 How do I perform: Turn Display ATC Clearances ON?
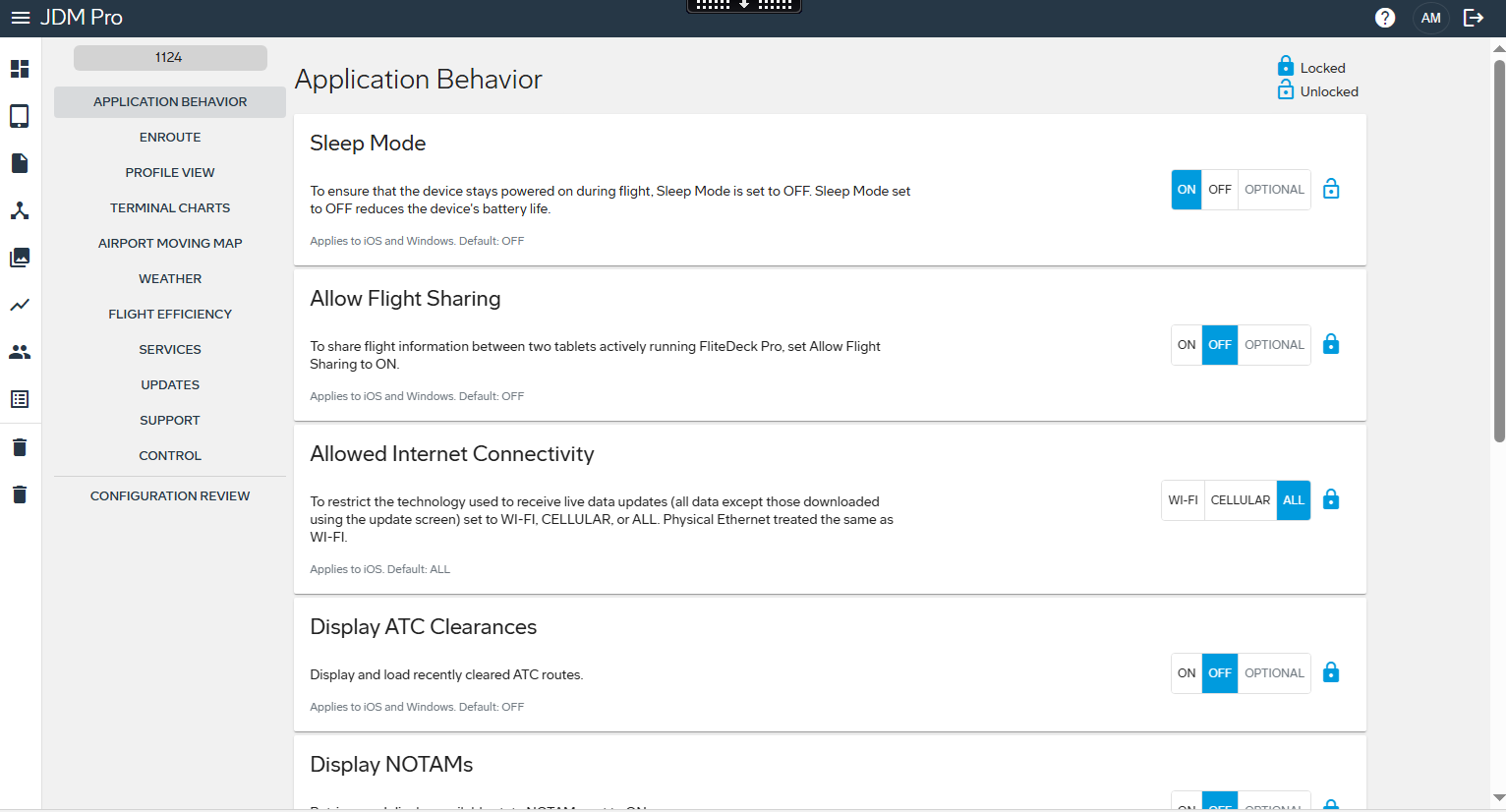coord(1186,672)
